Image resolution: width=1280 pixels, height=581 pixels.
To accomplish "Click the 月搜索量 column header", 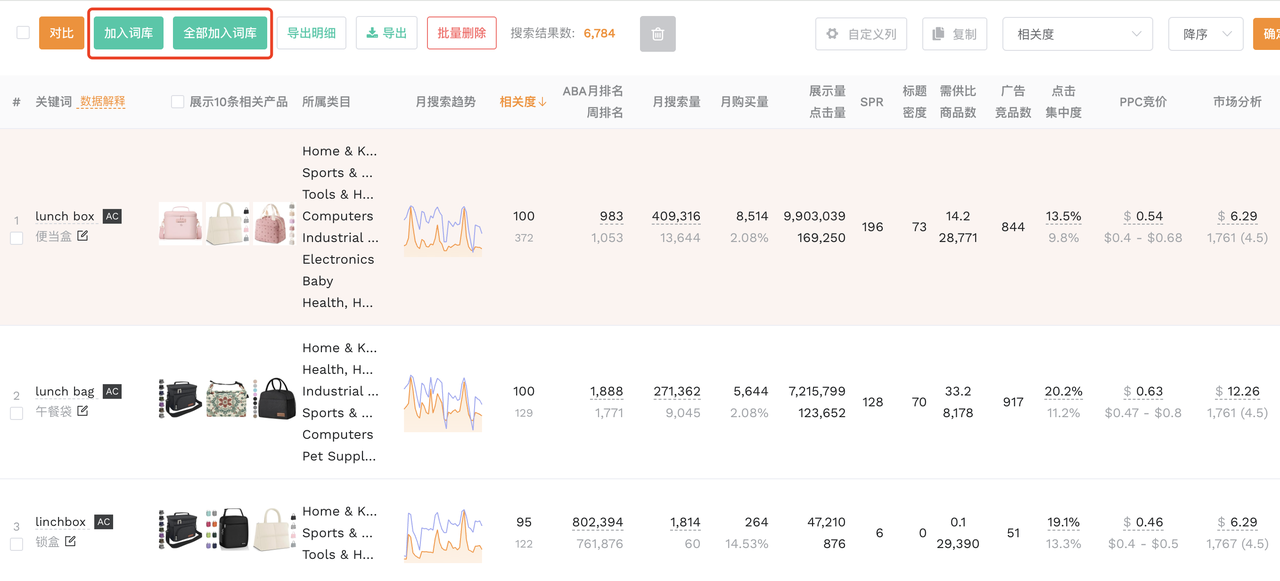I will click(676, 102).
